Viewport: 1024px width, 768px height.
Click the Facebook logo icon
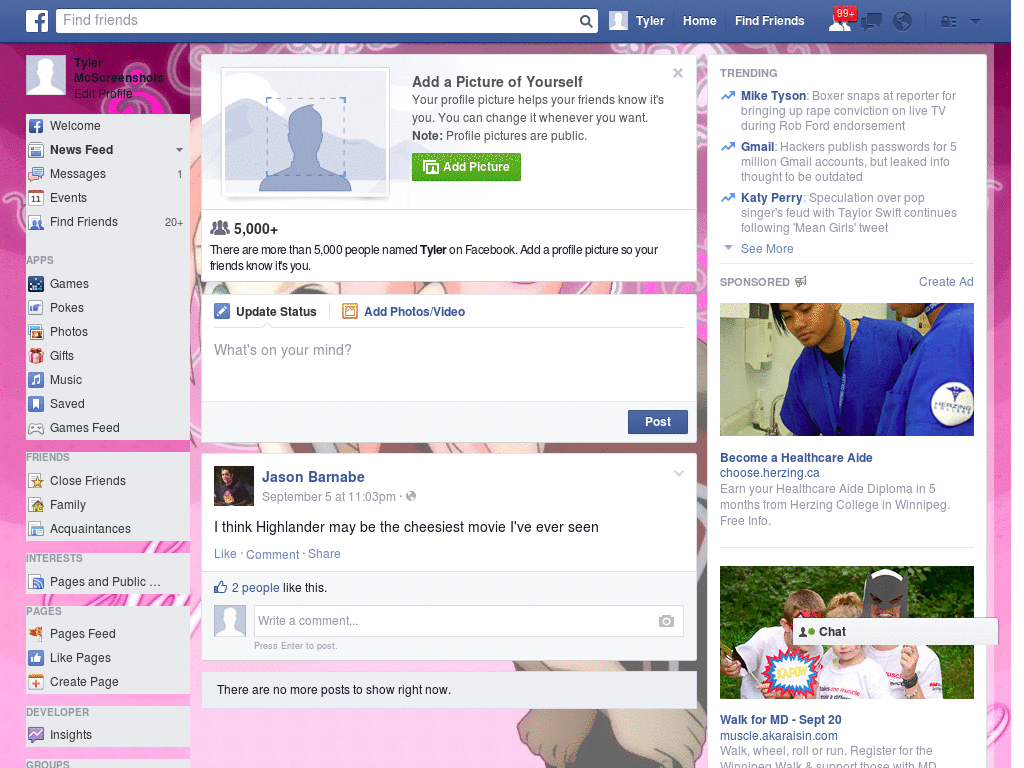[x=37, y=21]
